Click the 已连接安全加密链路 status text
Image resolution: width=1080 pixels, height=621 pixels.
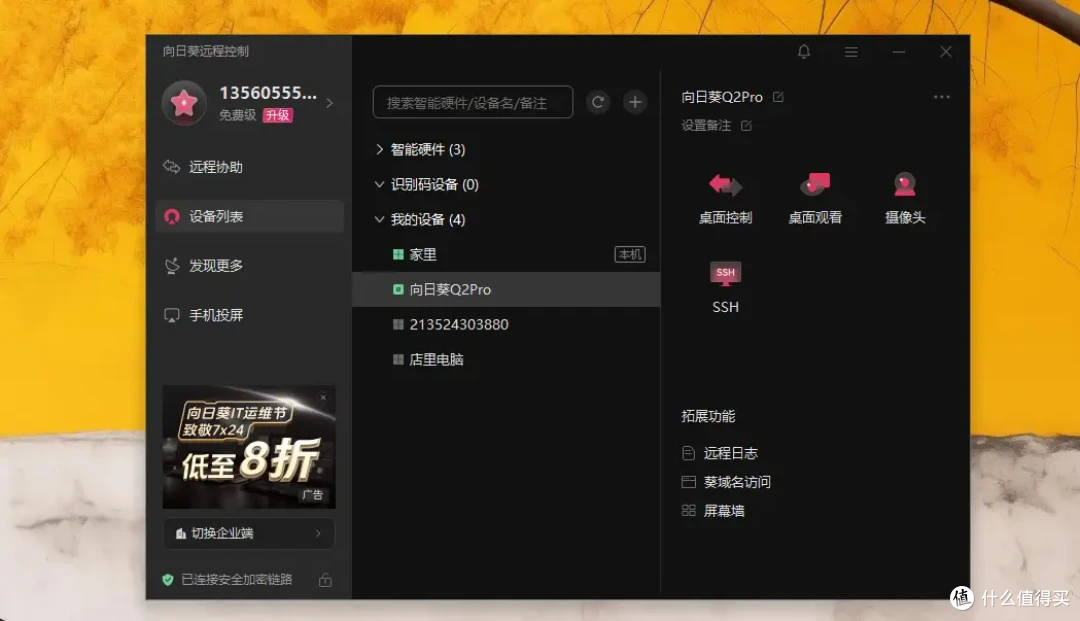point(236,580)
